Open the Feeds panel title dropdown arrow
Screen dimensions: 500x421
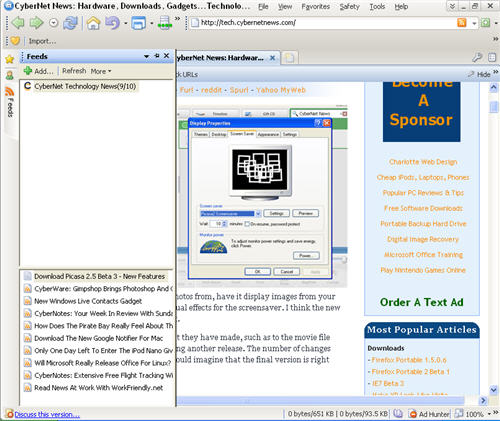coord(146,56)
